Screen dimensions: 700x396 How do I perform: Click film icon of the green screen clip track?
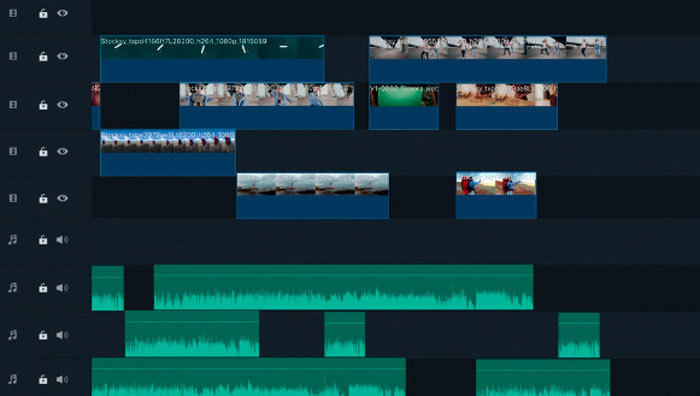(13, 104)
